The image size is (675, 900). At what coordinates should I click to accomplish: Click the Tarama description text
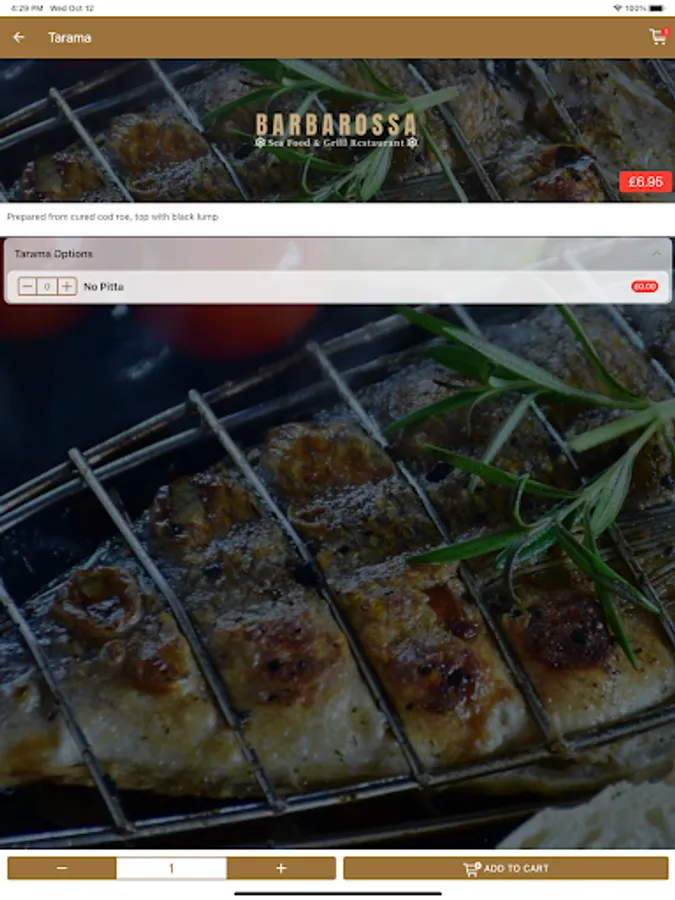coord(112,217)
